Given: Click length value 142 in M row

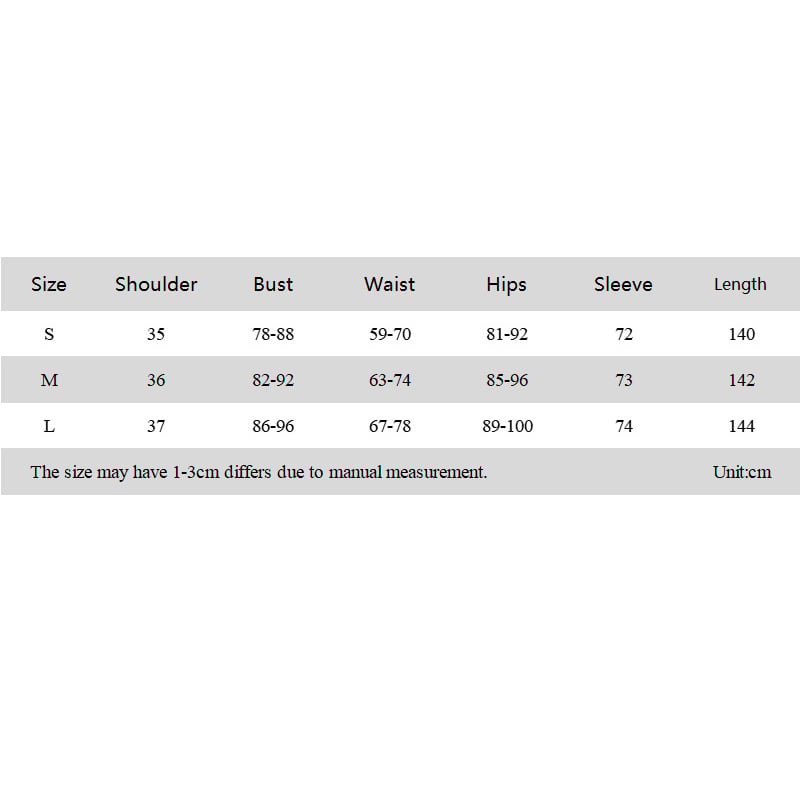Looking at the screenshot, I should click(x=741, y=380).
